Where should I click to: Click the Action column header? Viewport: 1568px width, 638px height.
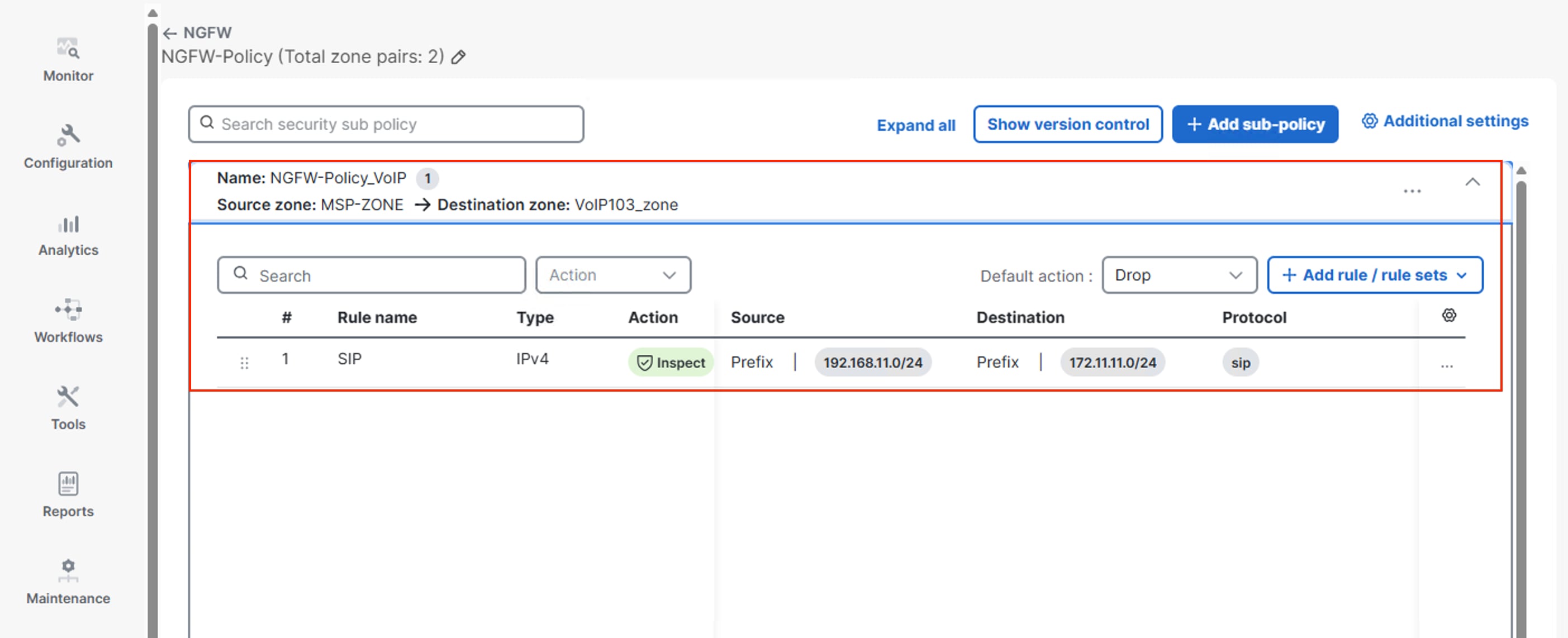(x=653, y=318)
